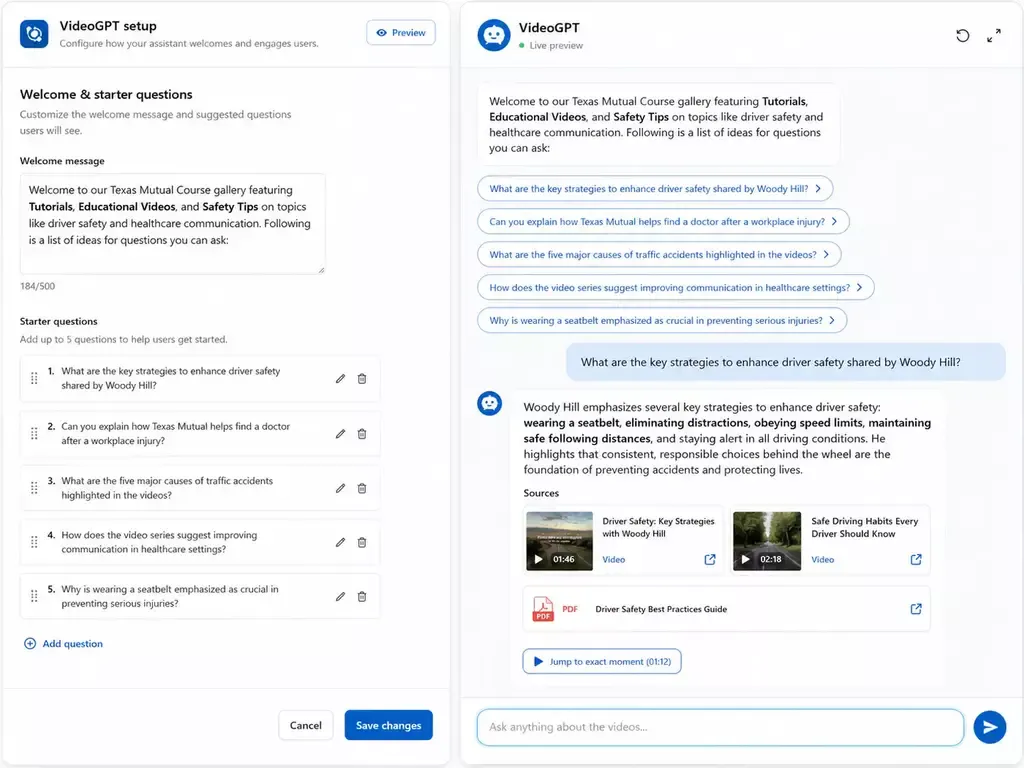Play Driver Safety Key Strategies video thumbnail
Image resolution: width=1024 pixels, height=768 pixels.
click(x=560, y=541)
